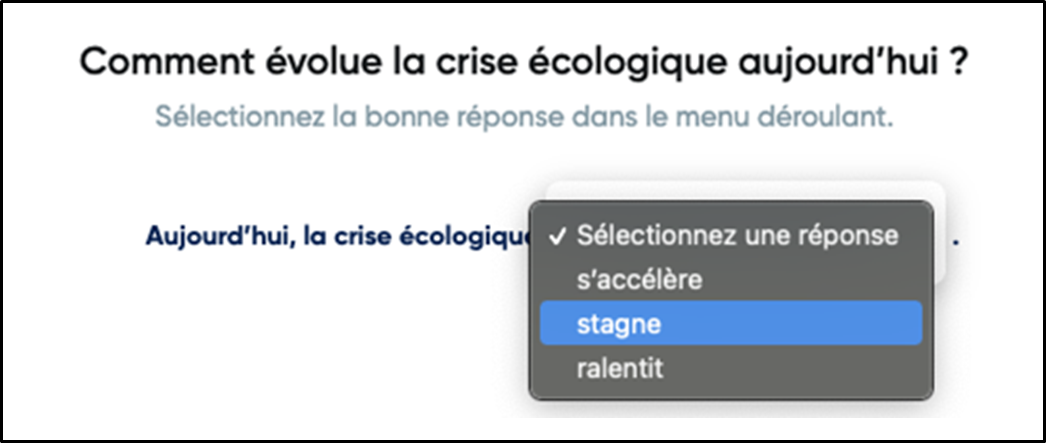Click the word "crise" in the bold sentence
Viewport: 1046px width, 443px height.
(362, 238)
